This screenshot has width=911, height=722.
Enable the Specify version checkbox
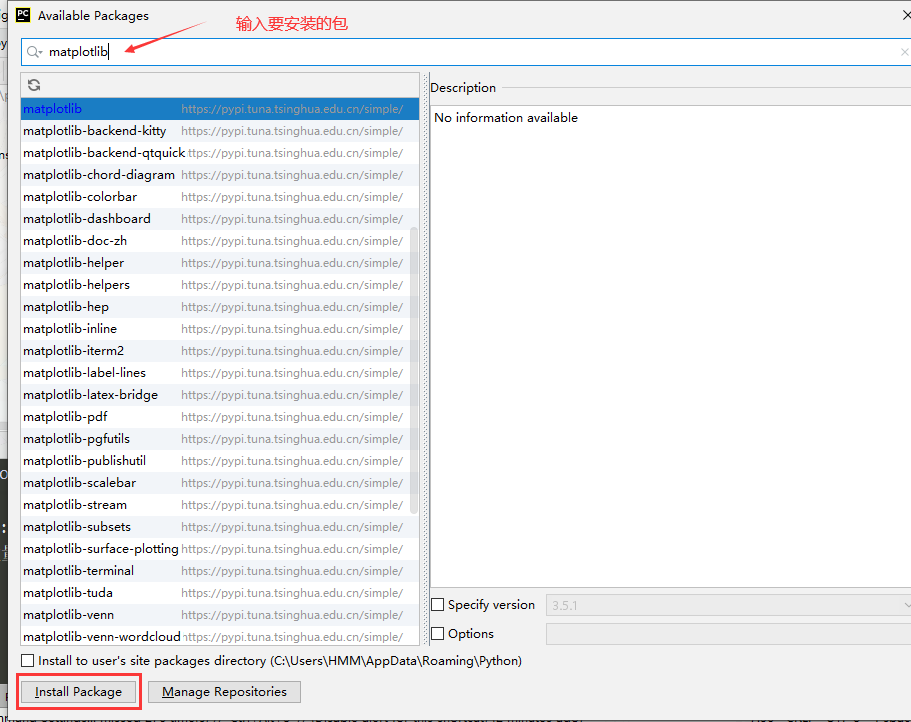(437, 605)
